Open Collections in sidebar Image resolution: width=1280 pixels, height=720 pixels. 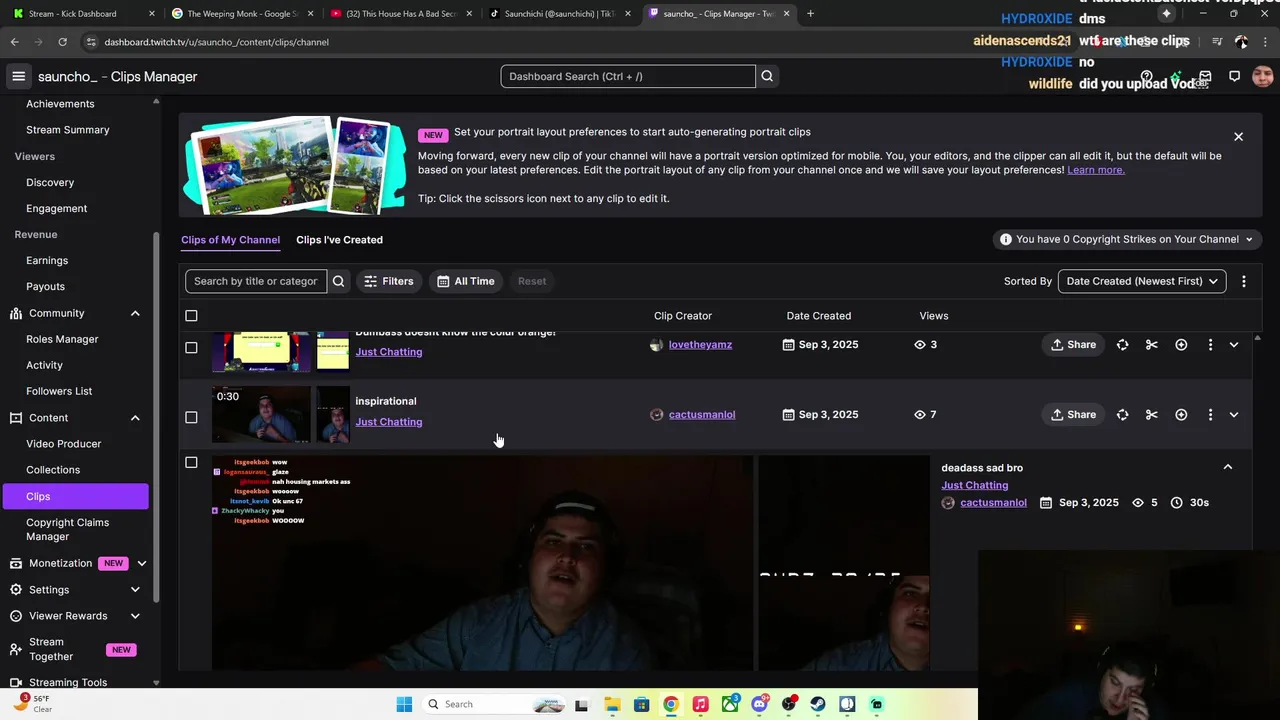[53, 470]
